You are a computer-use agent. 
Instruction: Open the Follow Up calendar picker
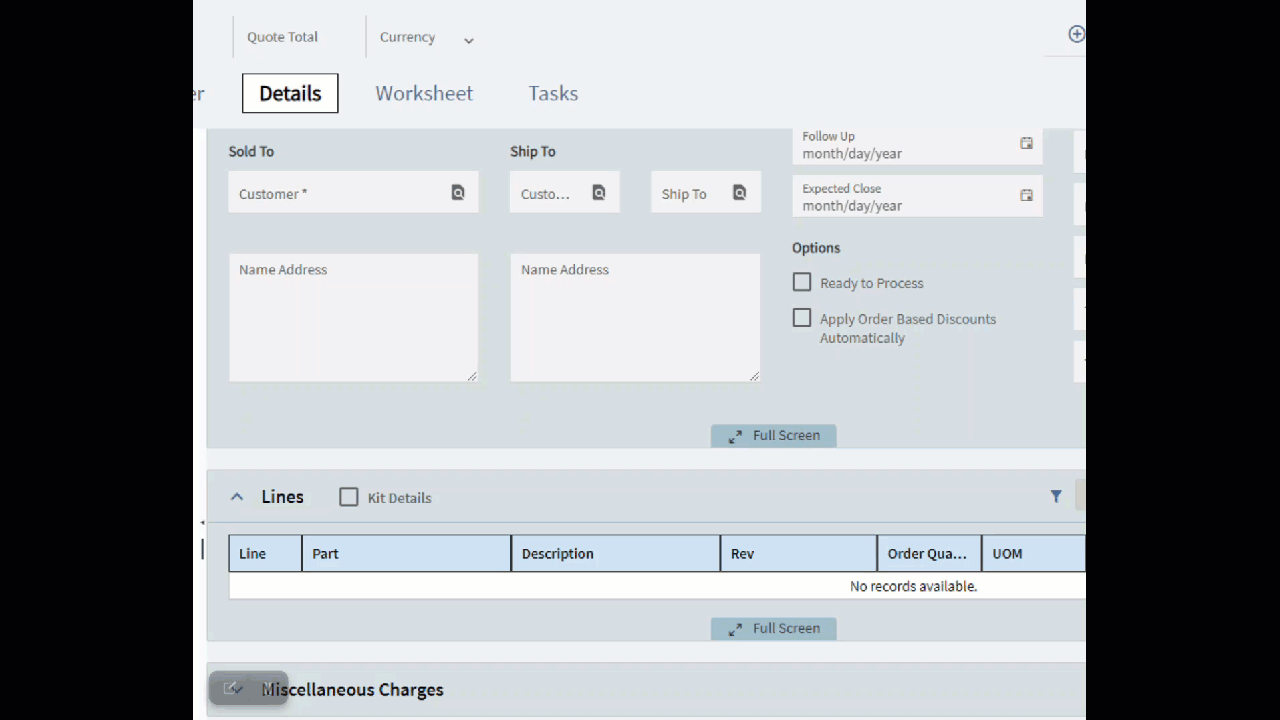point(1026,143)
